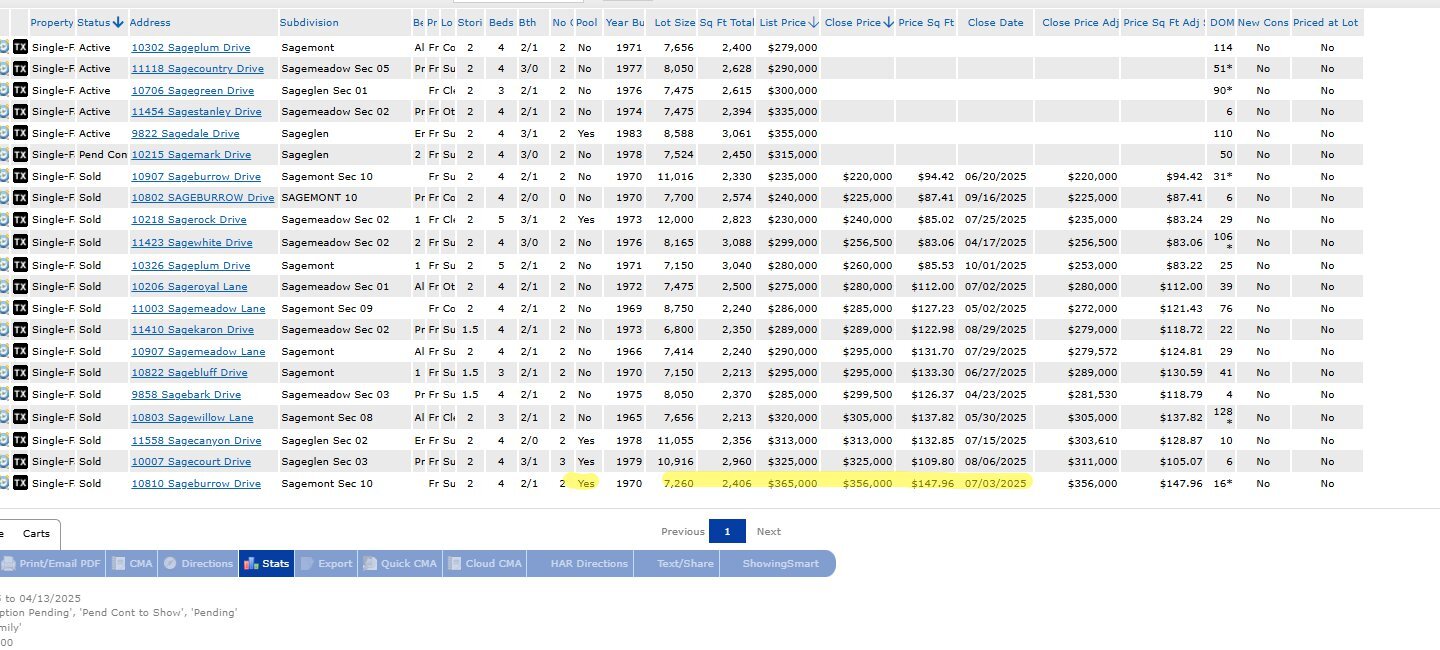Screen dimensions: 1440x650
Task: Open the 11118 Sagecountry Drive listing
Action: 197,69
